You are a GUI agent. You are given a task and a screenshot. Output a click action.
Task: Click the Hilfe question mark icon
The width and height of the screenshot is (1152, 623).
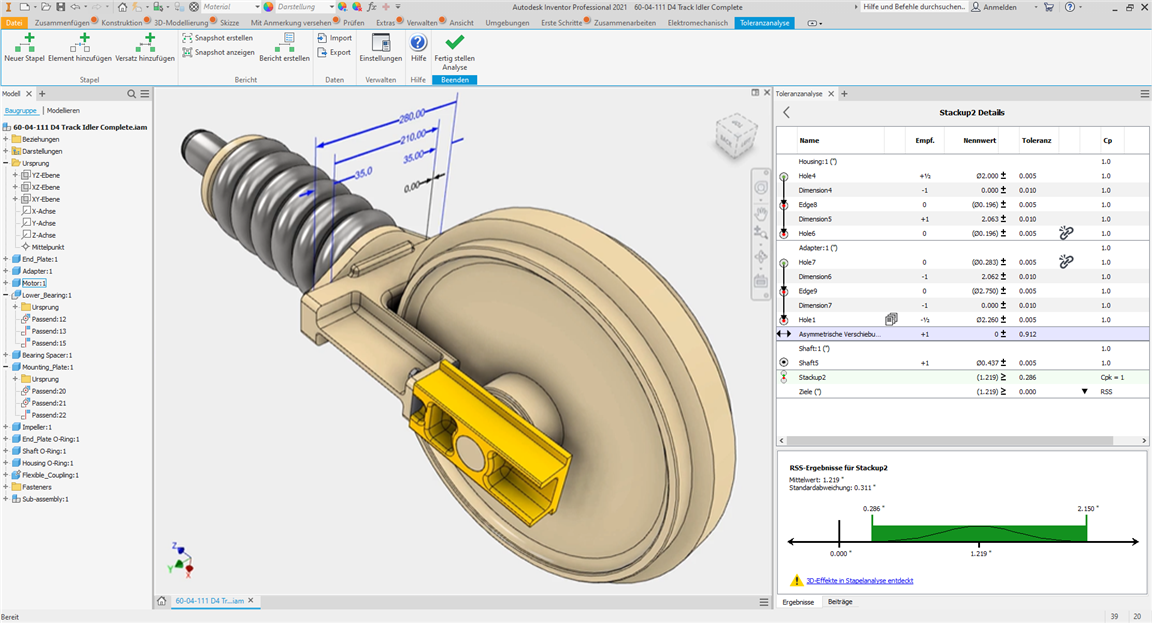tap(418, 43)
